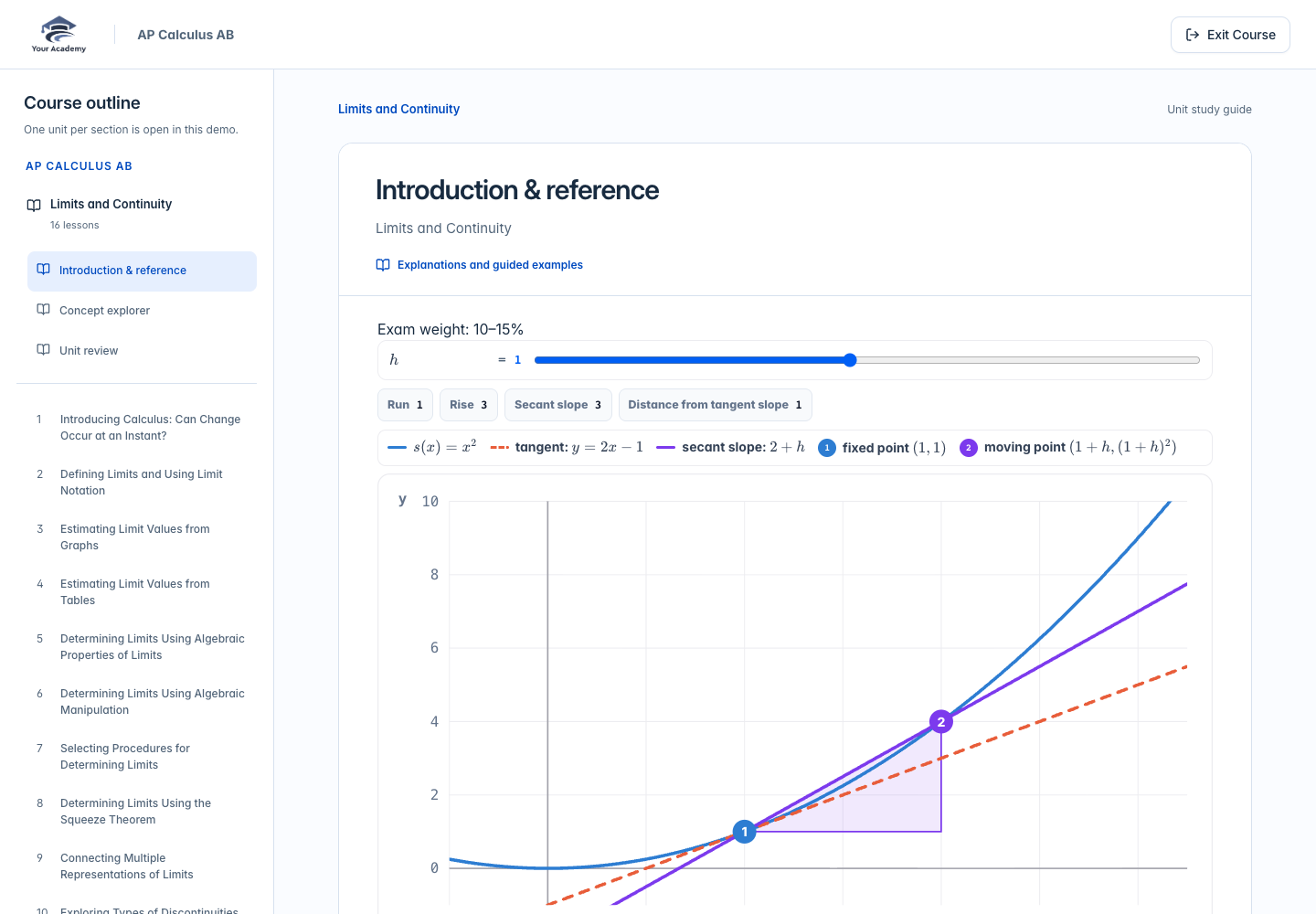Click the fixed point 1 legend badge
The width and height of the screenshot is (1316, 914).
[827, 448]
